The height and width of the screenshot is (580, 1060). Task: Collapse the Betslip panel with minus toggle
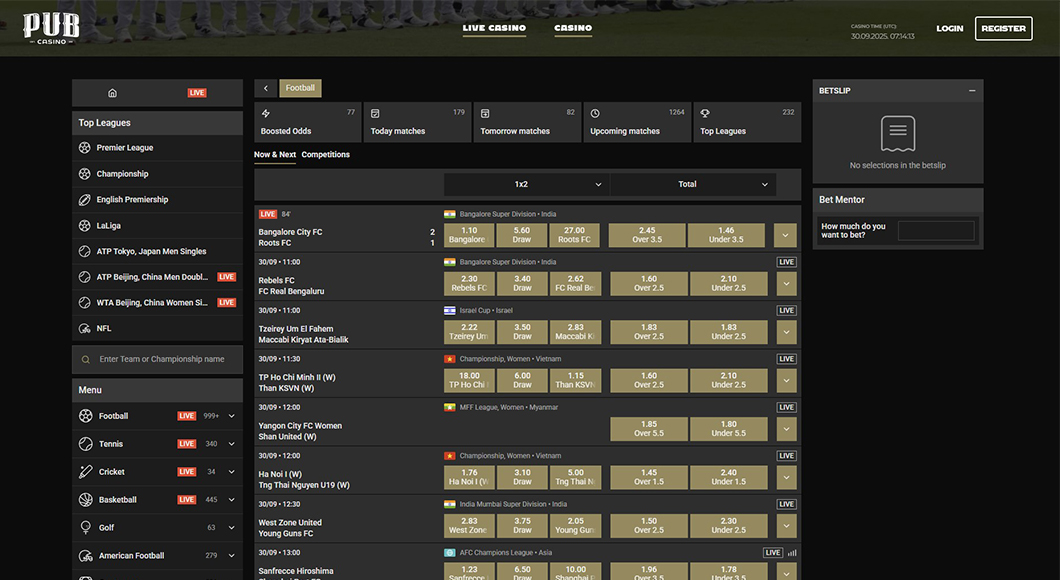[971, 90]
